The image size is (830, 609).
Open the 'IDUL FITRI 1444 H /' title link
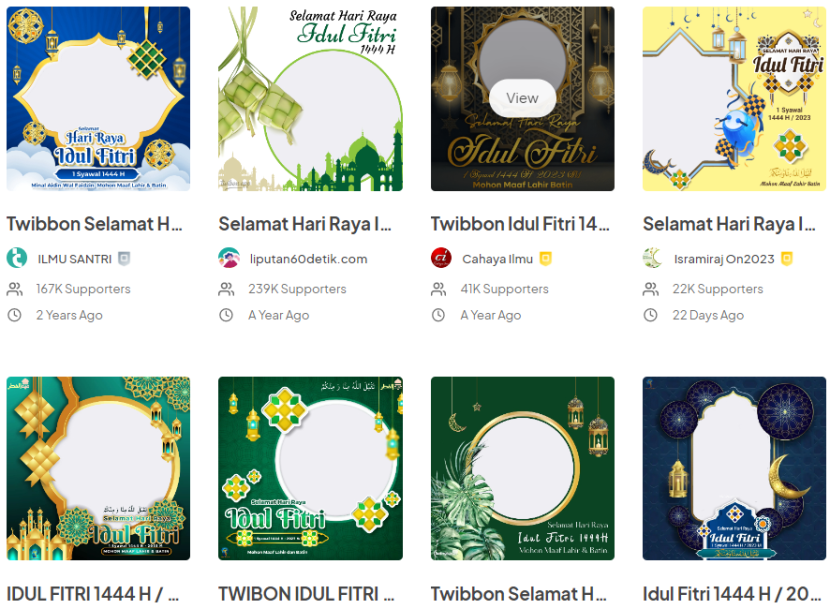(x=93, y=594)
